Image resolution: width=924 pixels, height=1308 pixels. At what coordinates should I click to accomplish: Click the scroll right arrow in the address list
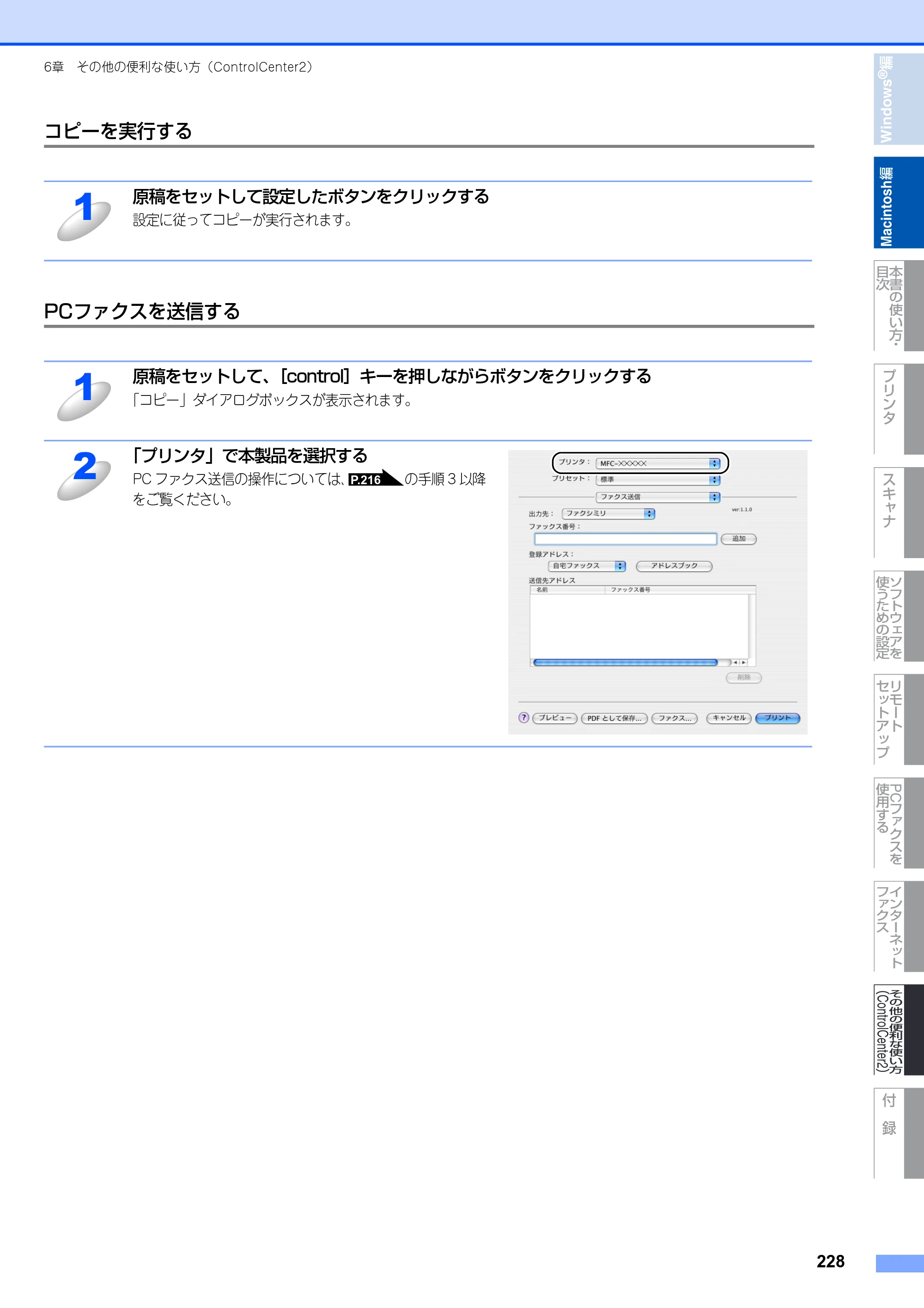(x=743, y=663)
